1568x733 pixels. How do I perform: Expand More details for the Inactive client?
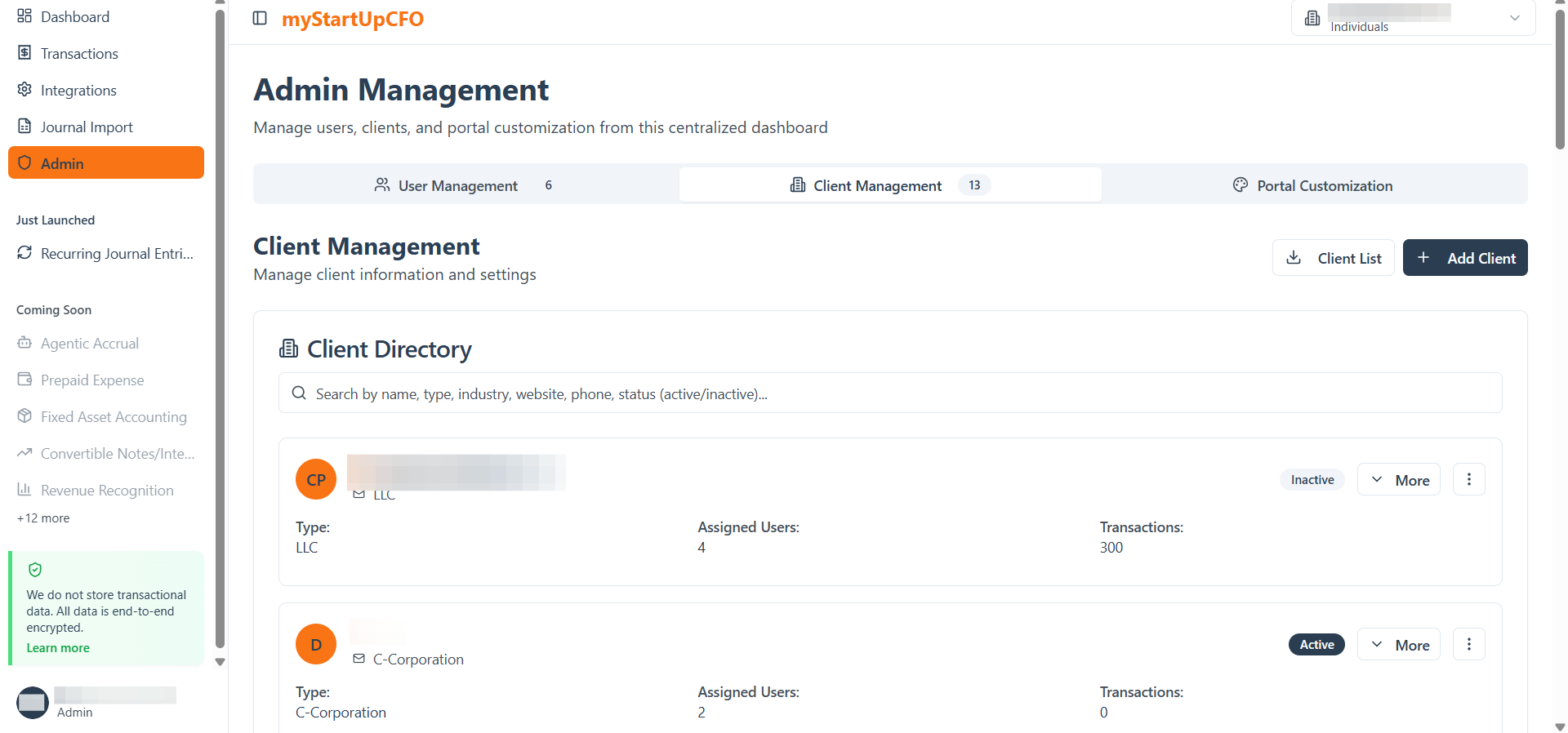point(1399,479)
